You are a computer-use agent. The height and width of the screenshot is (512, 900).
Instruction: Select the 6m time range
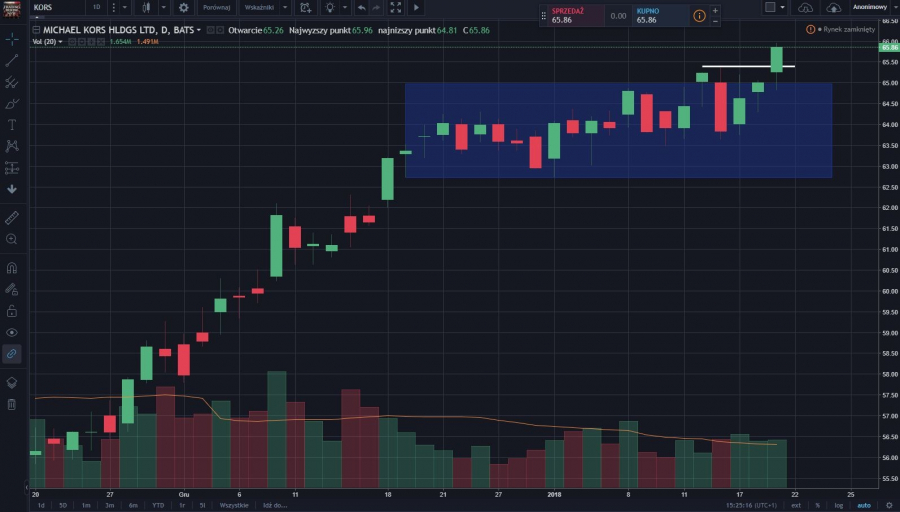[133, 505]
